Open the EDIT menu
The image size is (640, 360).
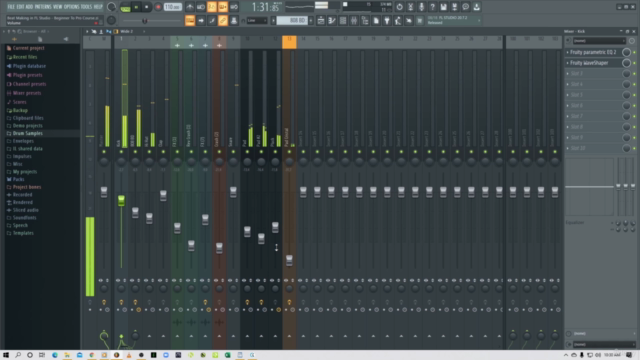click(x=20, y=7)
